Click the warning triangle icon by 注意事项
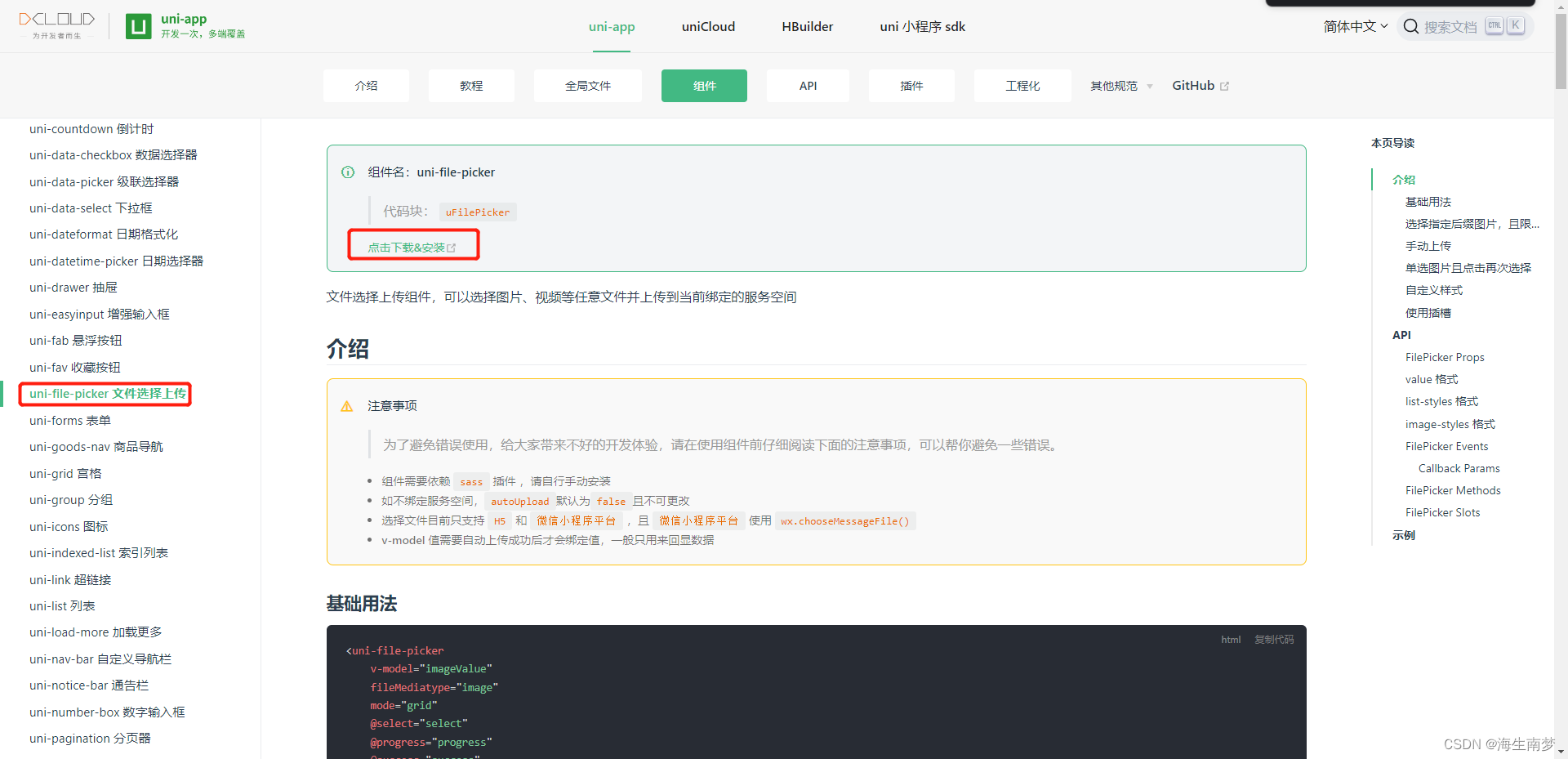1568x759 pixels. click(x=347, y=406)
